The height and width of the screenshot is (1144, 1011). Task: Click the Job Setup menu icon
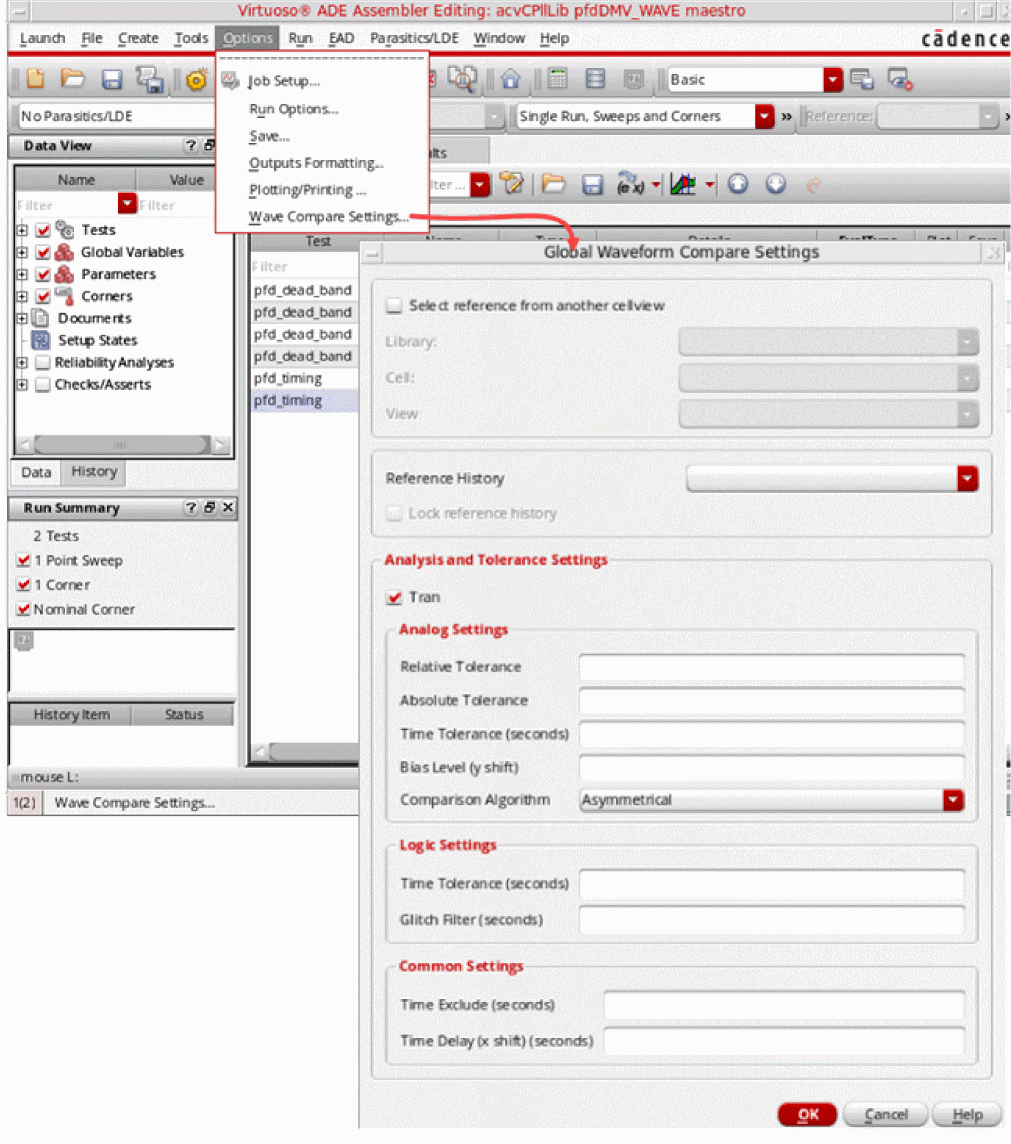[231, 80]
